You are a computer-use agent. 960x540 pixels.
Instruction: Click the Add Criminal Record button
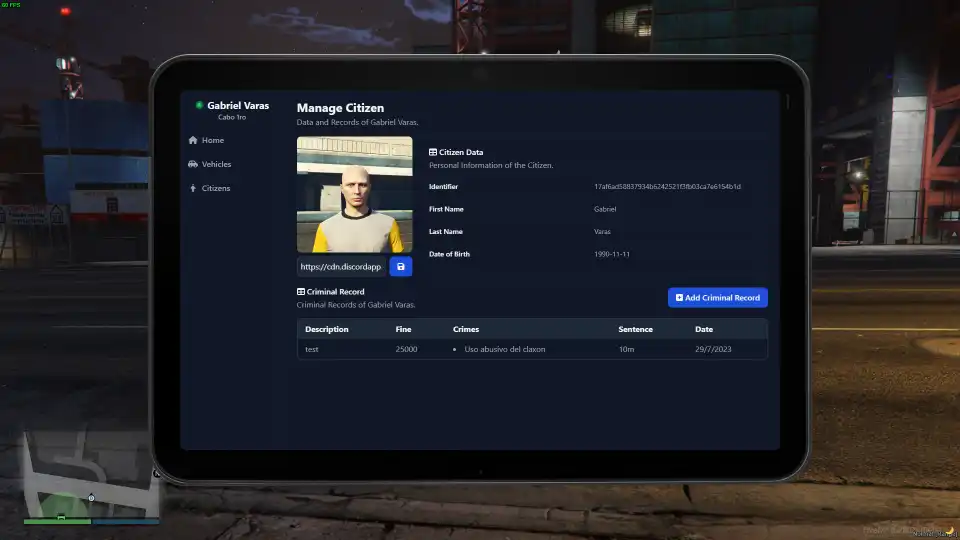pos(718,298)
